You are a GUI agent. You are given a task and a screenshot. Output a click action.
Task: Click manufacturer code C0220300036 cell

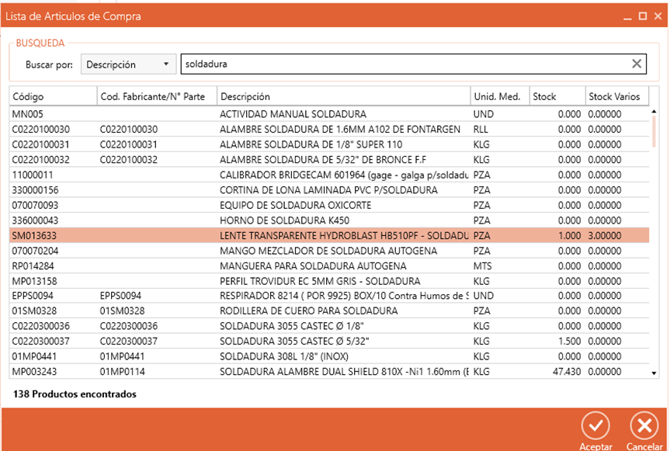tap(129, 326)
